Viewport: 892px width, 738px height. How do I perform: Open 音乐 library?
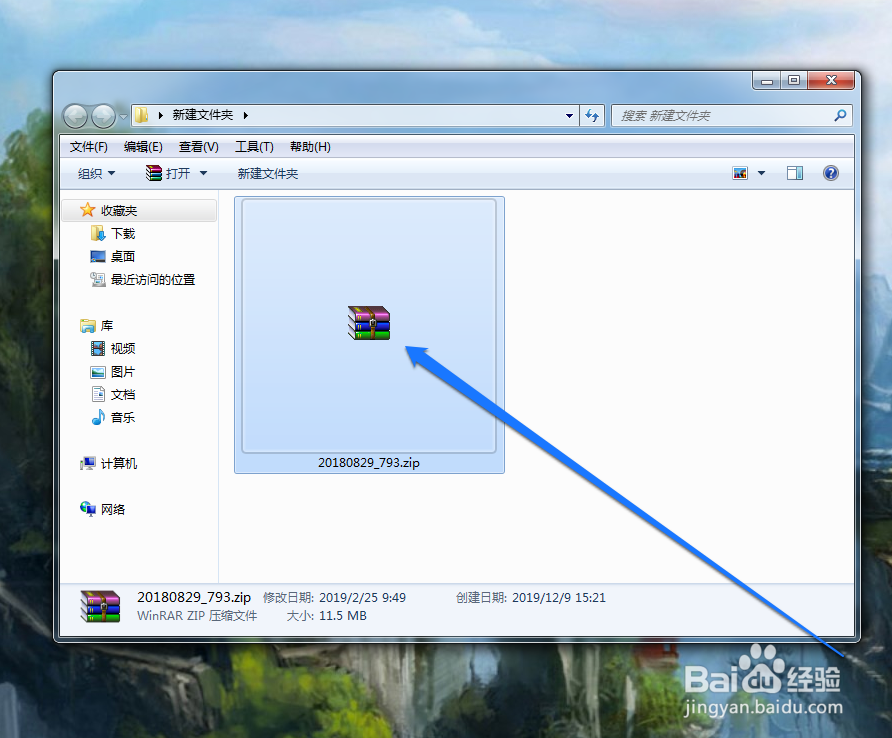[123, 418]
